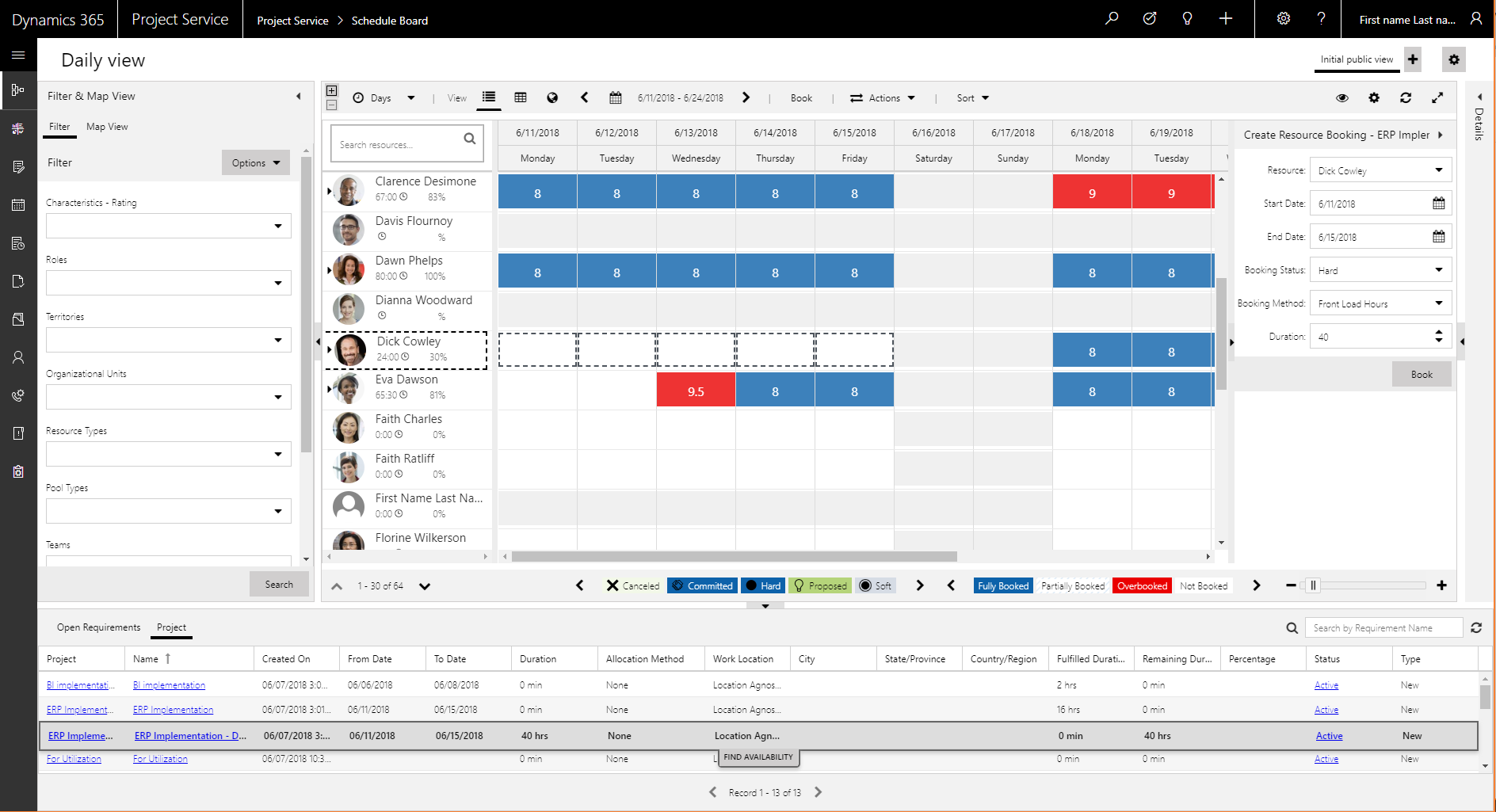This screenshot has width=1496, height=812.
Task: Open the calendar icon in schedule toolbar
Action: pos(616,97)
